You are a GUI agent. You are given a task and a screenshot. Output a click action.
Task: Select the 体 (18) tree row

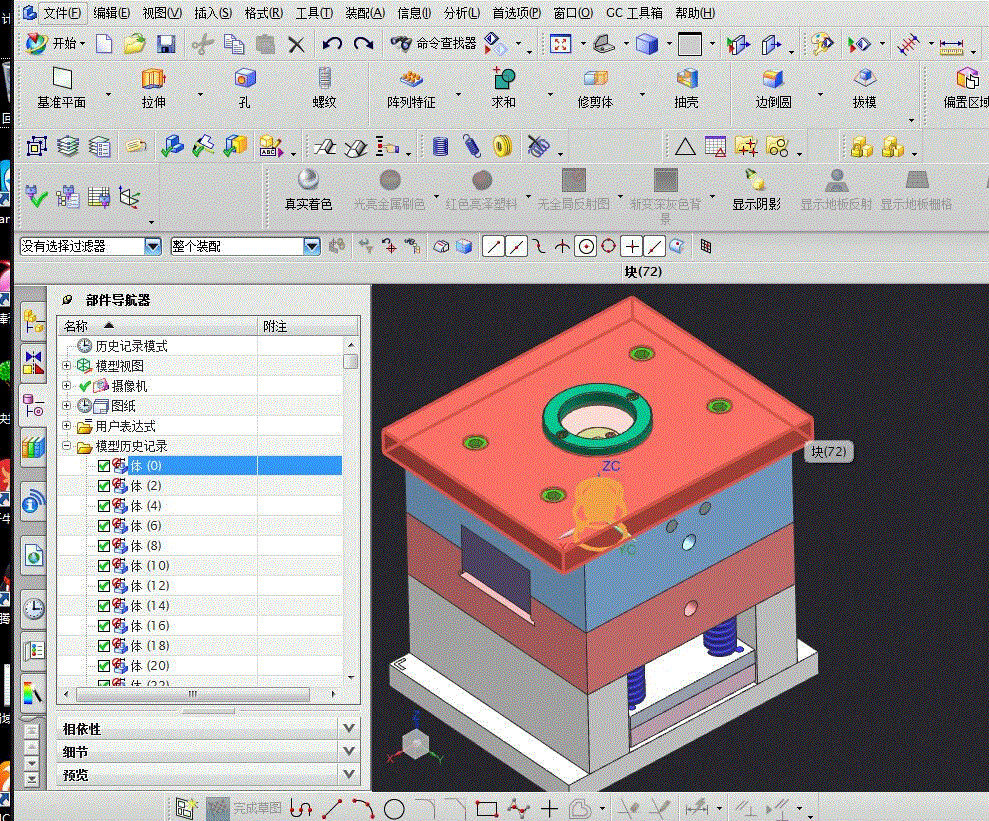(199, 646)
